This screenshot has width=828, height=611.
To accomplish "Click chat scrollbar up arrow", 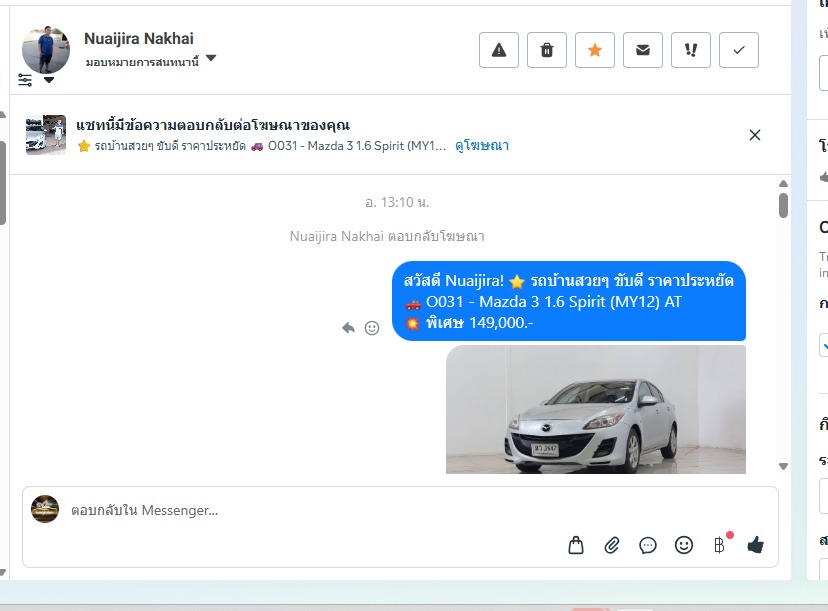I will (783, 183).
